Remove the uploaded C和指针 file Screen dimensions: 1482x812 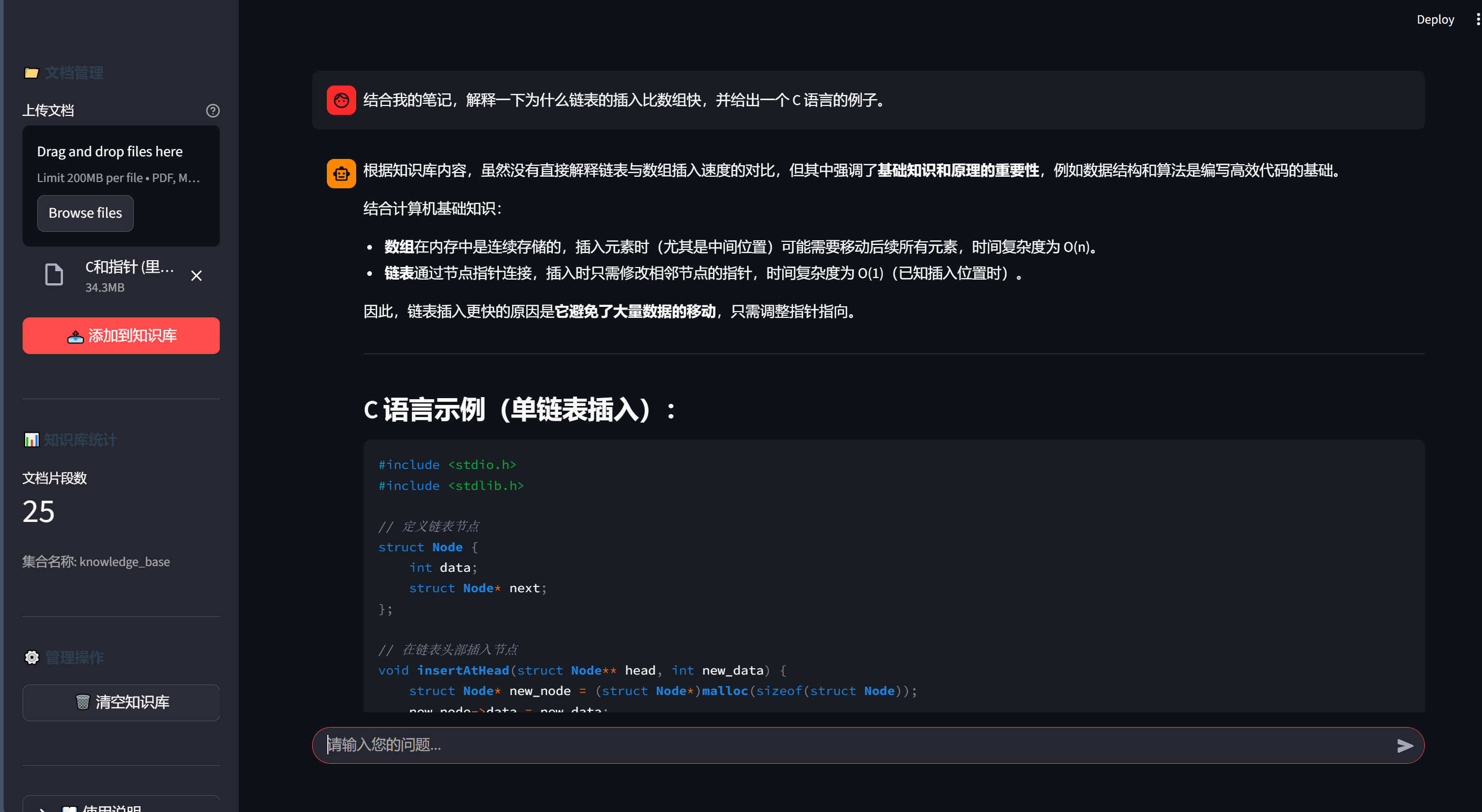coord(196,275)
